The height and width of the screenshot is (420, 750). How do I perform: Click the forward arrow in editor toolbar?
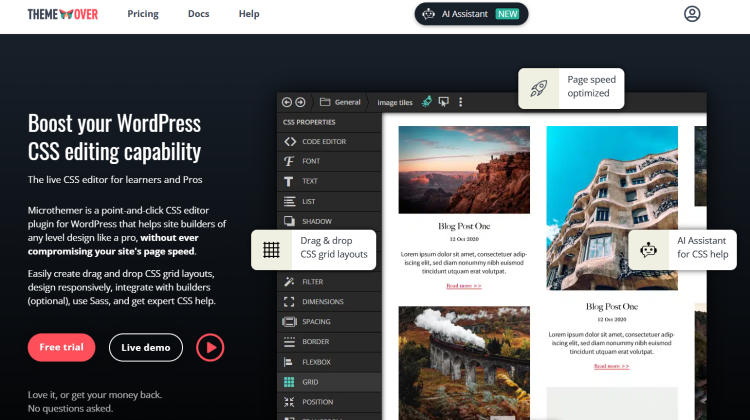[300, 102]
